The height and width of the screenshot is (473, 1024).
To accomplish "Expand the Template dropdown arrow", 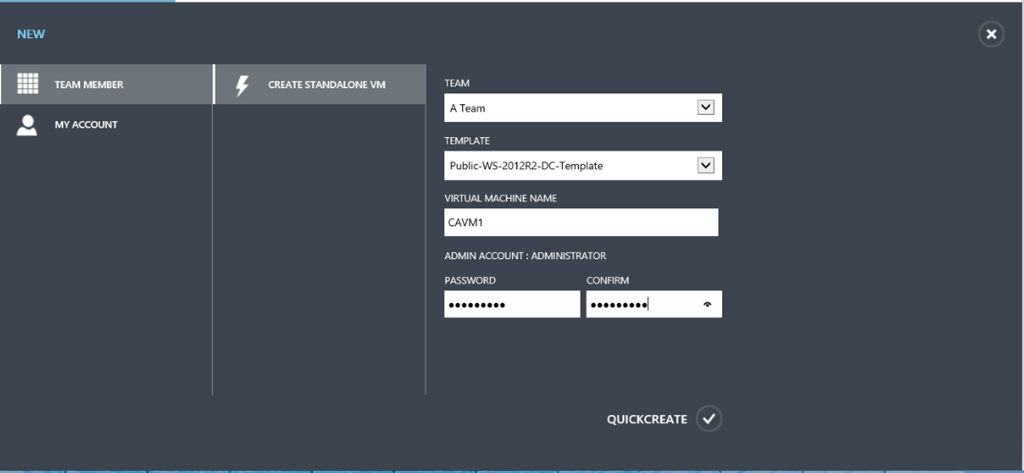I will tap(704, 165).
